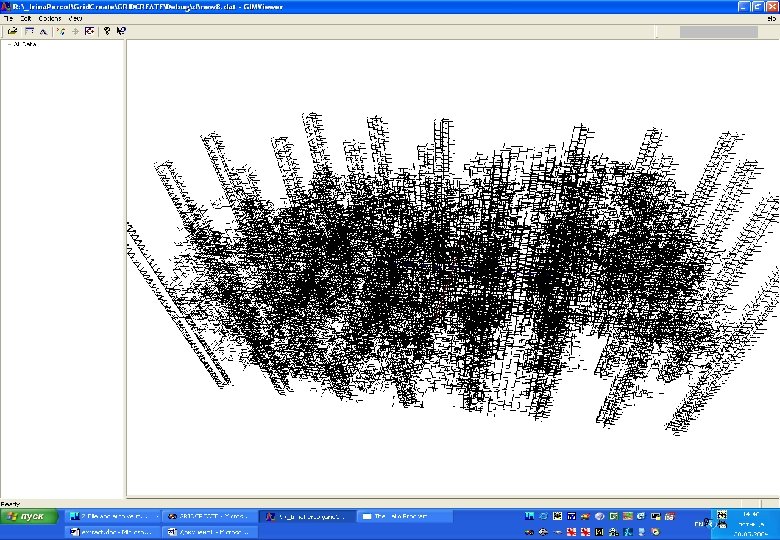The width and height of the screenshot is (780, 540).
Task: Open the File menu
Action: pyautogui.click(x=8, y=18)
